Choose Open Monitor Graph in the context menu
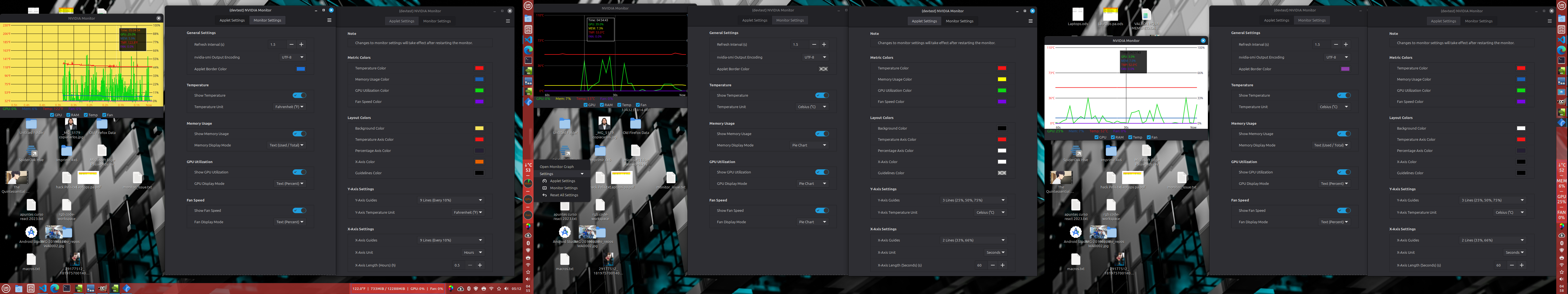This screenshot has height=294, width=1568. (556, 167)
